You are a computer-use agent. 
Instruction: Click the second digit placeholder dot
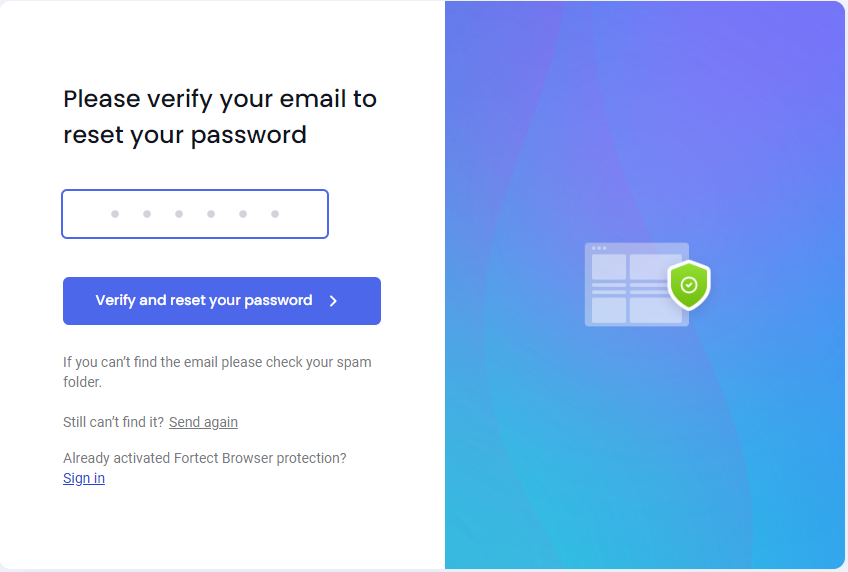(147, 214)
